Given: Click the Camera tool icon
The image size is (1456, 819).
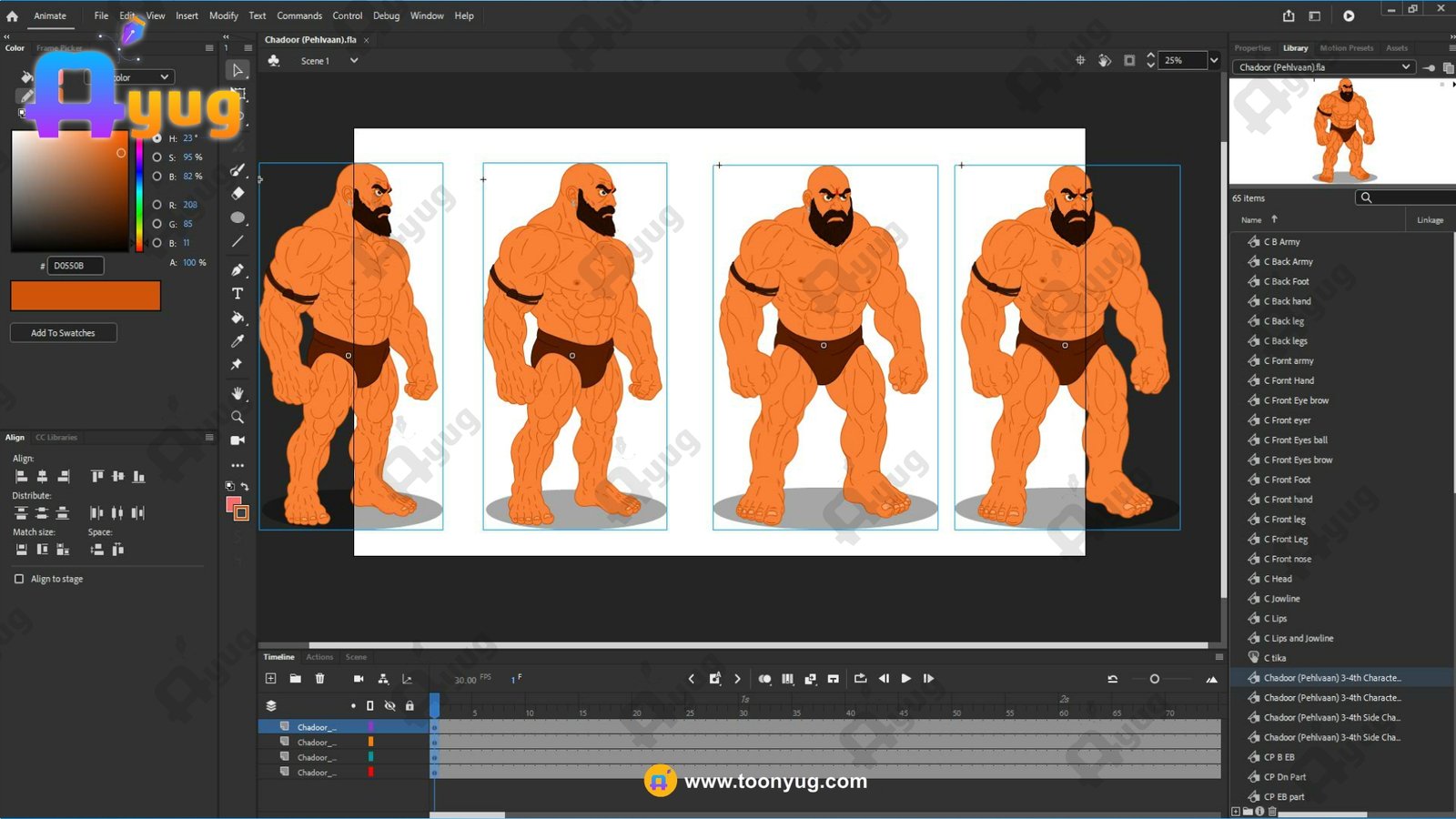Looking at the screenshot, I should [x=238, y=440].
